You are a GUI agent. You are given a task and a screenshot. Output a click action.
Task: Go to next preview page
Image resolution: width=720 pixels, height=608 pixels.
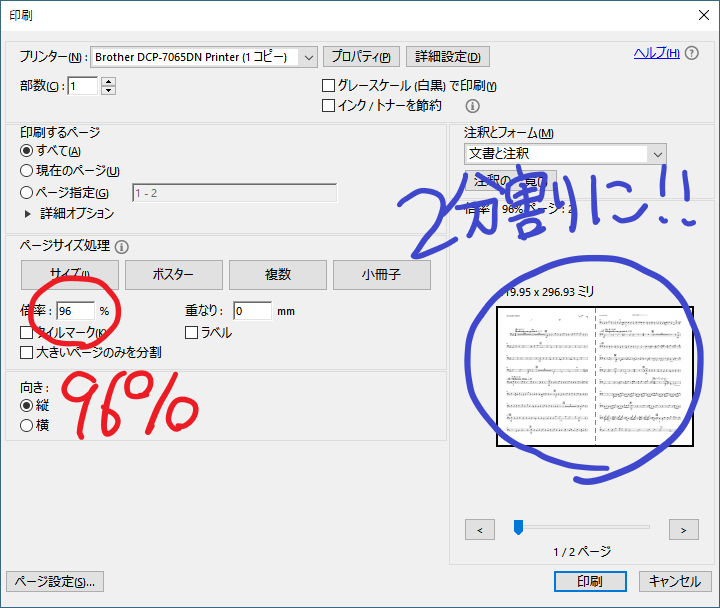coord(684,530)
